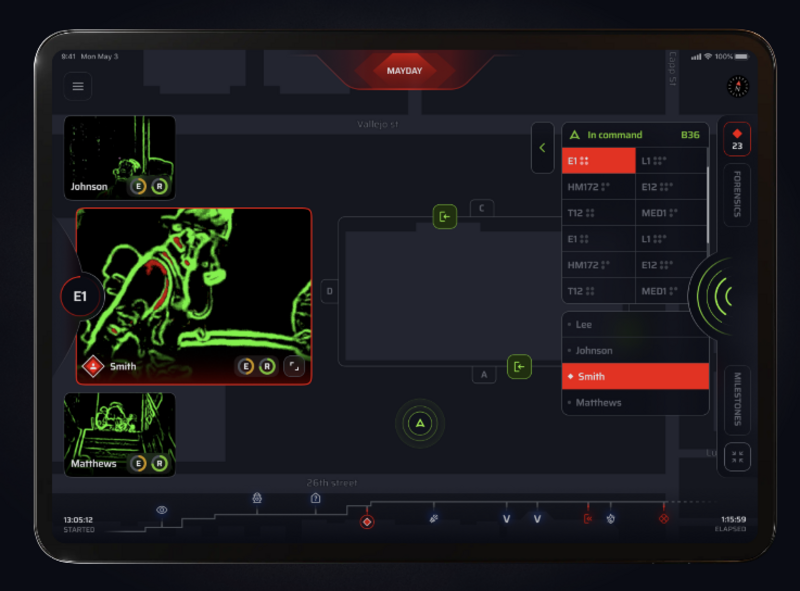
Task: Select Lee from the crew list
Action: pos(635,325)
